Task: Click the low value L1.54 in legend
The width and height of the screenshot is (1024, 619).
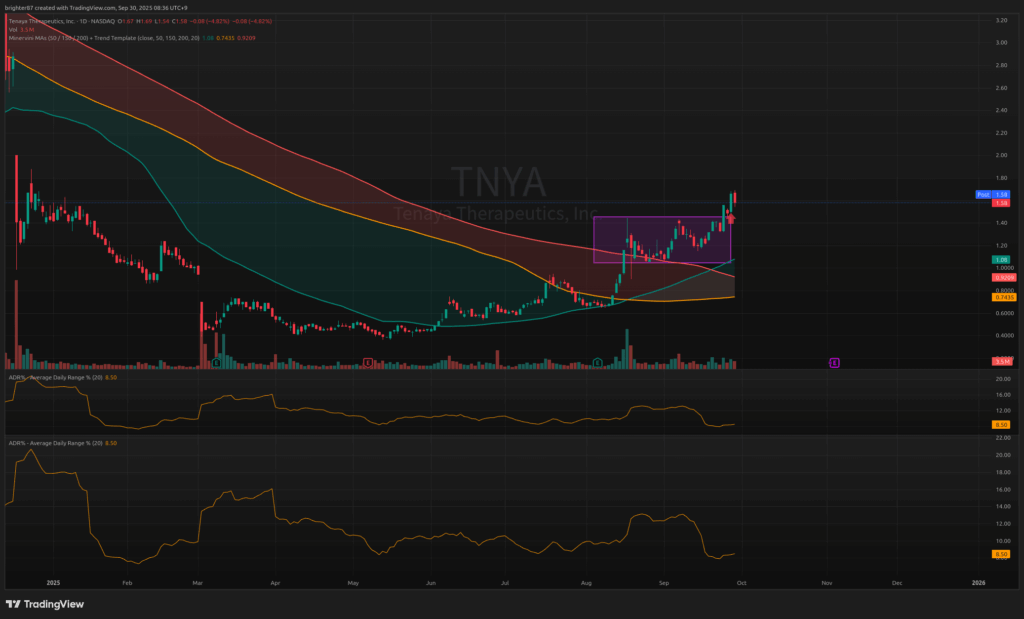Action: (x=162, y=22)
